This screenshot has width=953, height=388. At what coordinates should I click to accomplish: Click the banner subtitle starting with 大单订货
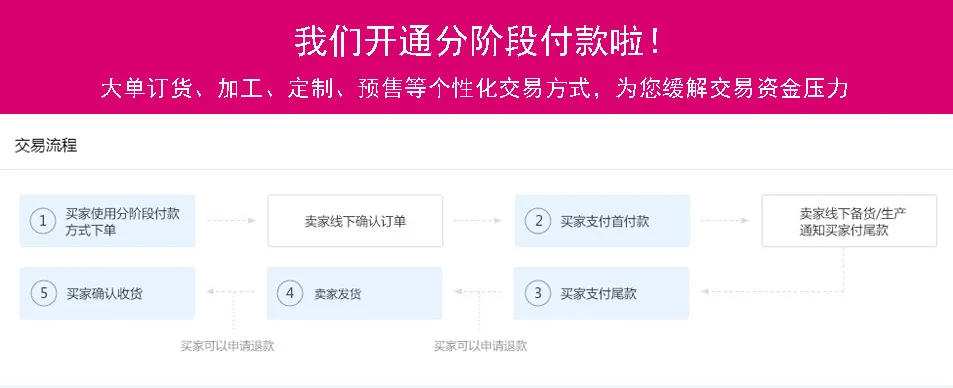pyautogui.click(x=474, y=89)
